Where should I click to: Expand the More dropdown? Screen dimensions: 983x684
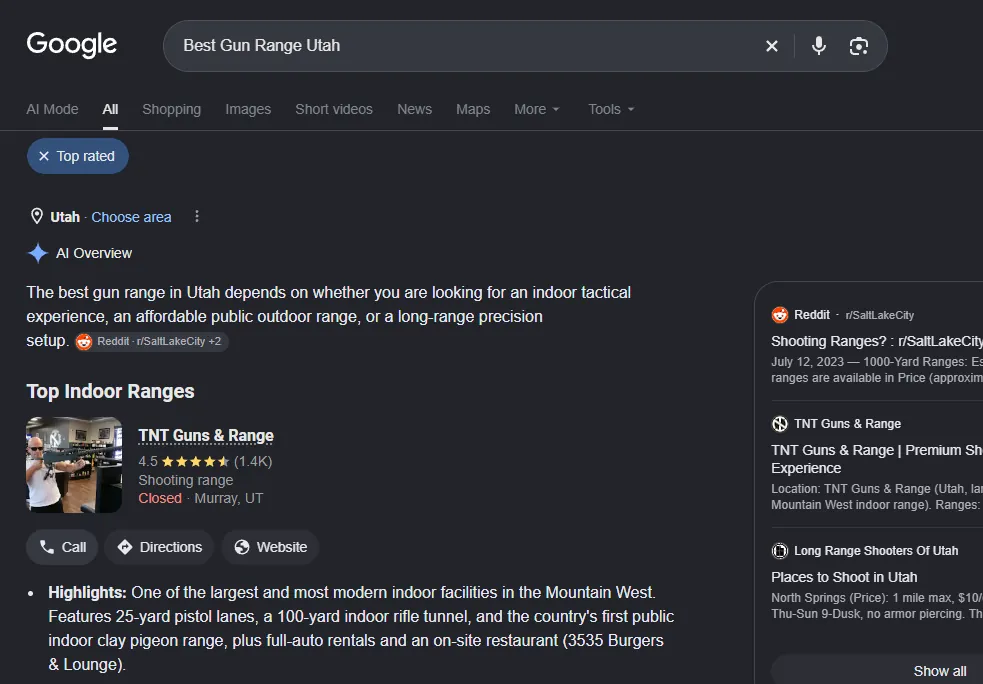click(537, 109)
